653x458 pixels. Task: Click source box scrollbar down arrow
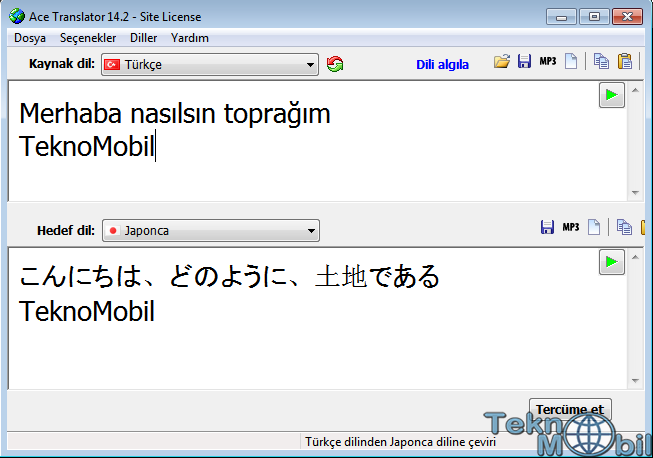[635, 192]
